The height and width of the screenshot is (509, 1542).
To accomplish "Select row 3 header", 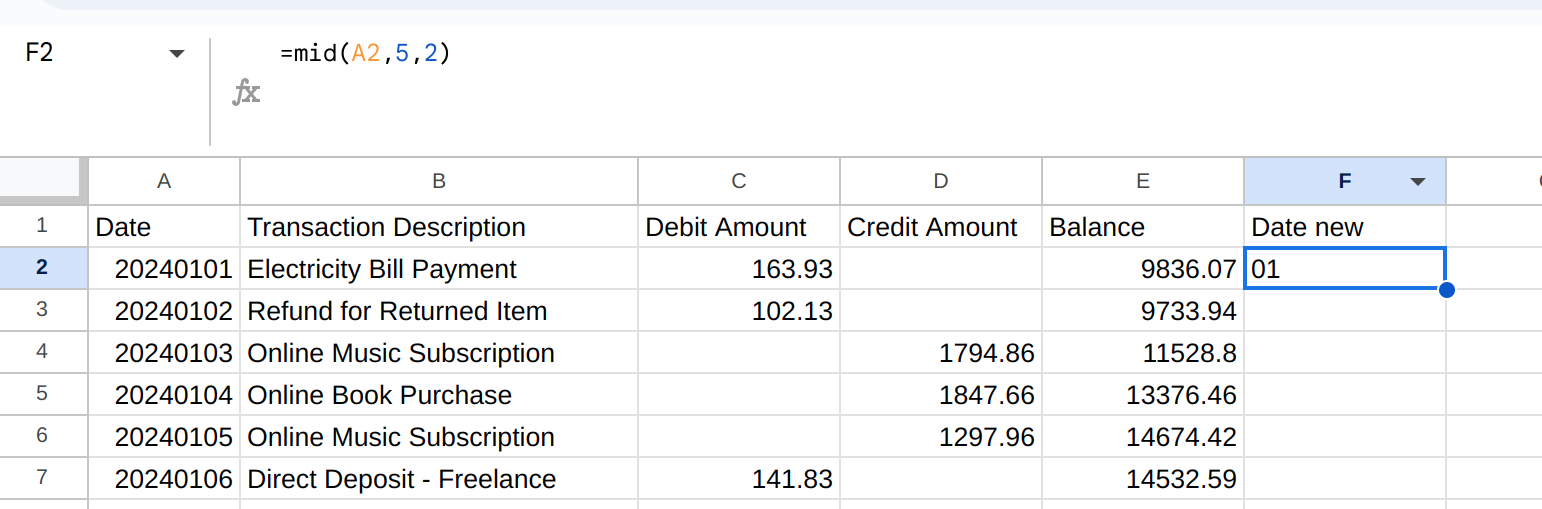I will point(42,310).
